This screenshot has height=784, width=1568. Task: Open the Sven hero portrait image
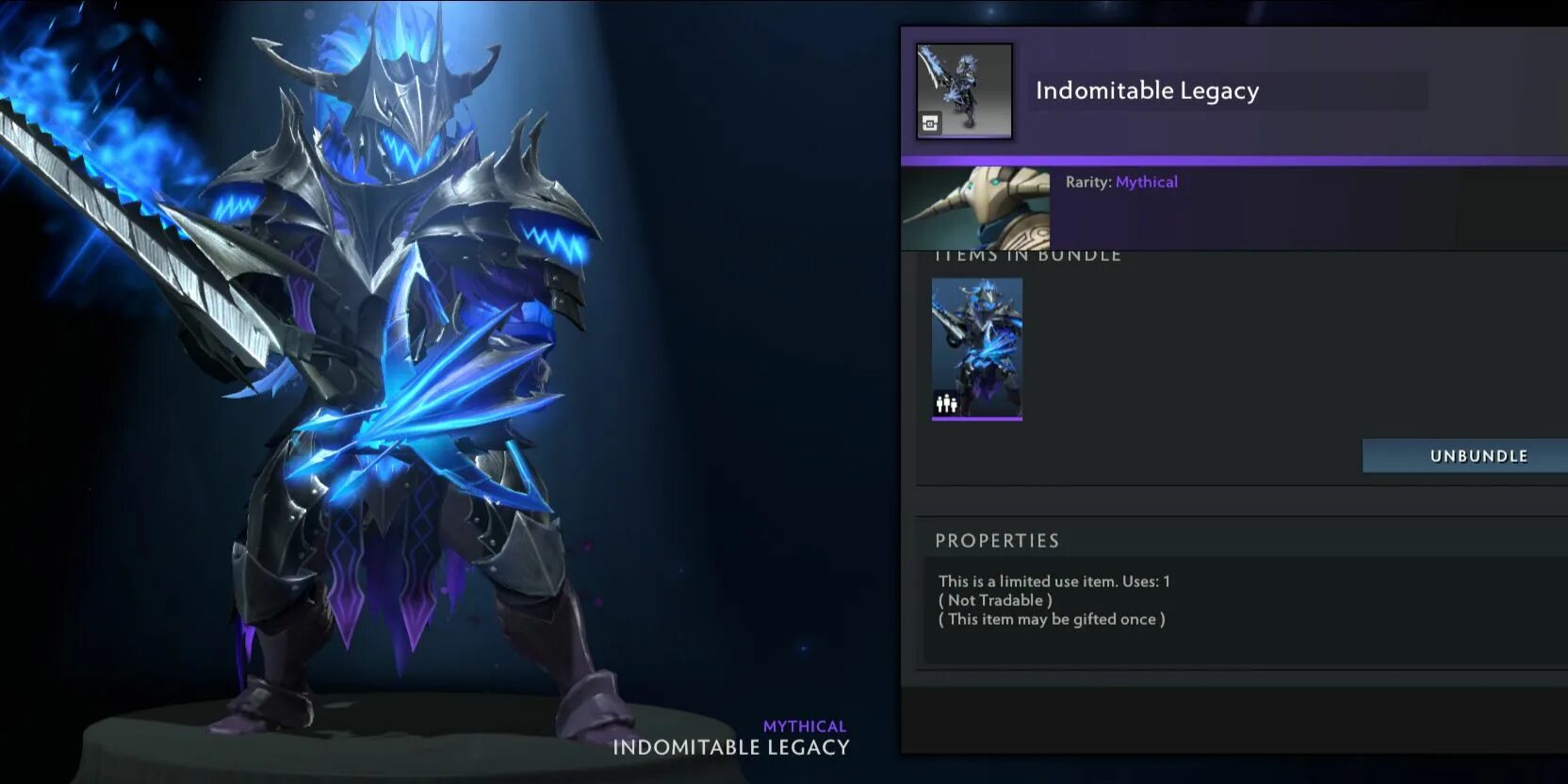coord(976,208)
